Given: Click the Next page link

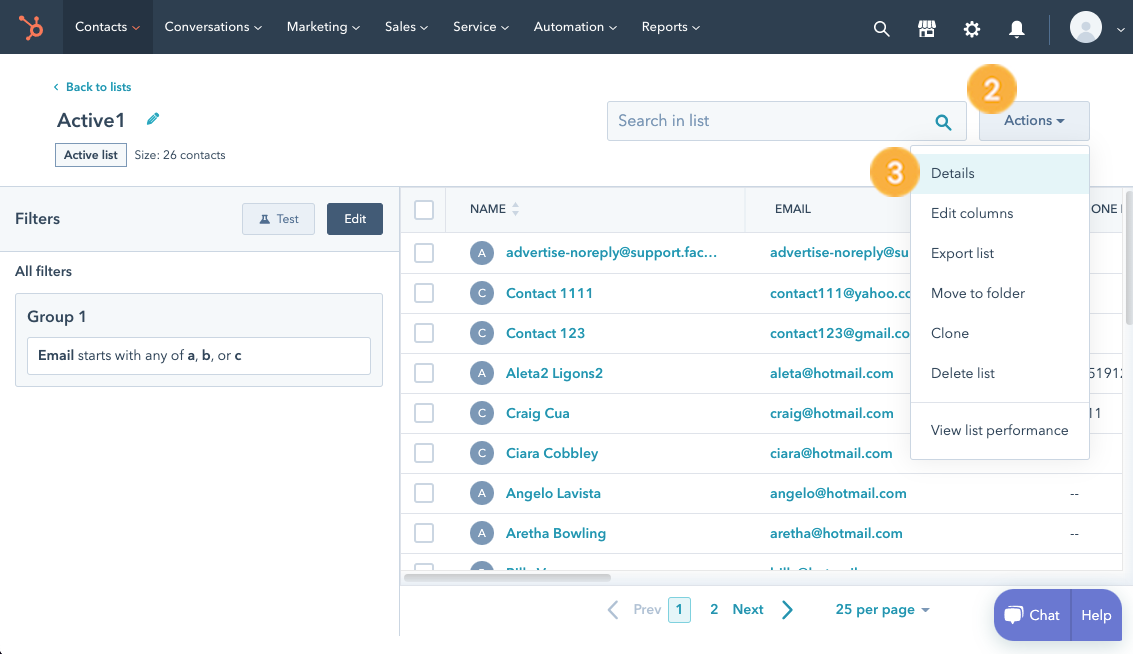Looking at the screenshot, I should tap(748, 609).
